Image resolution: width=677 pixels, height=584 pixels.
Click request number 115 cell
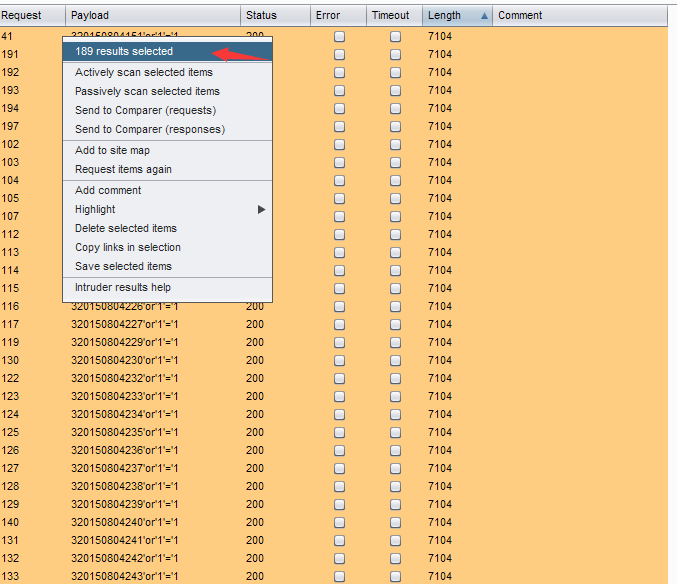tap(10, 288)
